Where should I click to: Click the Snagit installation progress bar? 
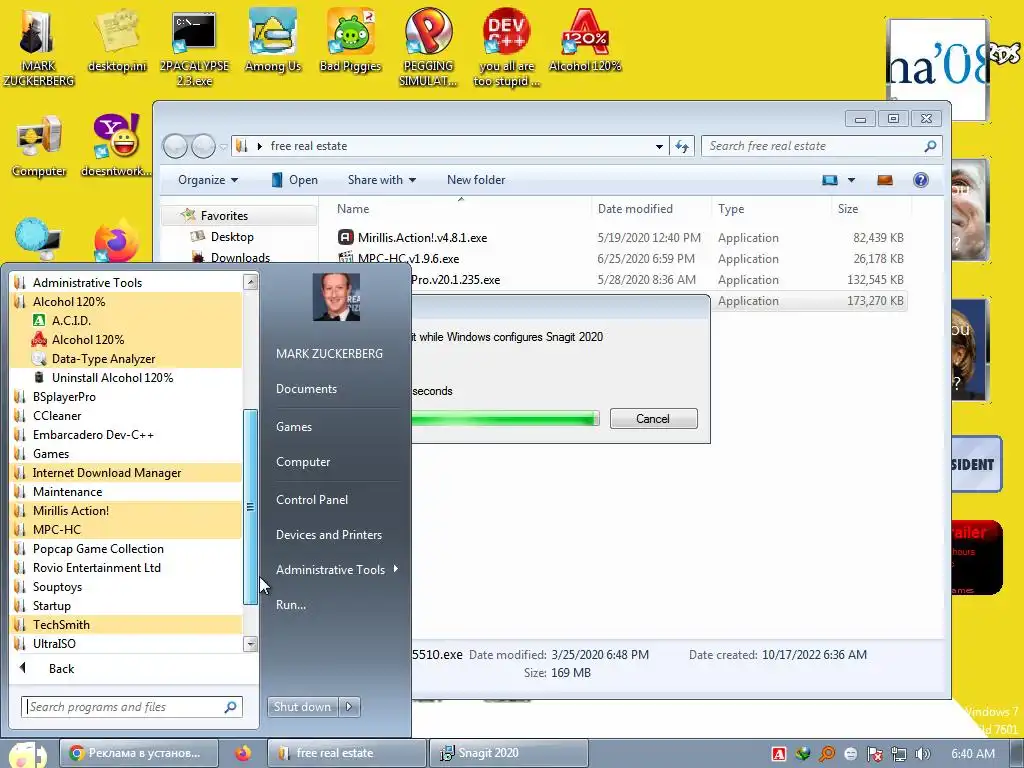pos(505,419)
